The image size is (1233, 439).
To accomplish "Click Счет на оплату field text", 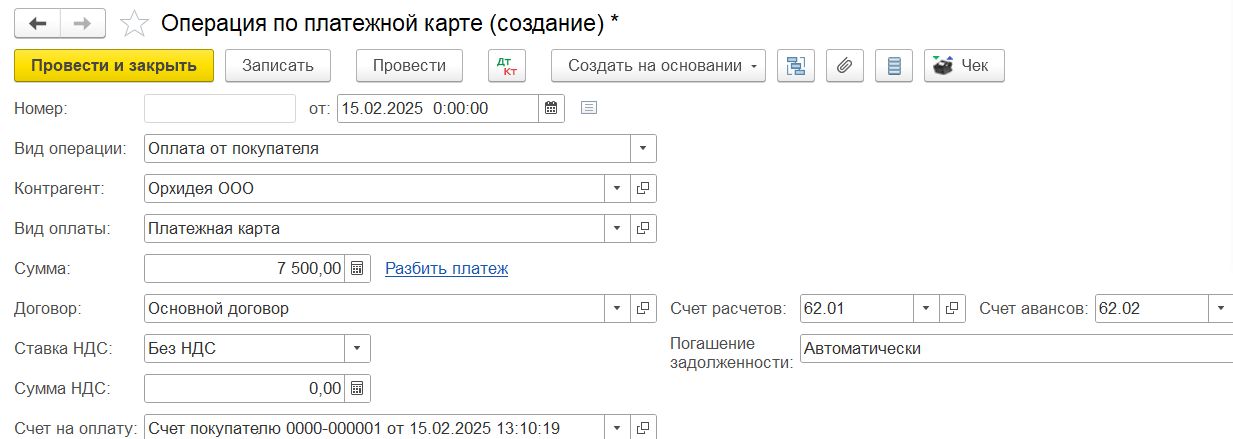I will coord(375,427).
